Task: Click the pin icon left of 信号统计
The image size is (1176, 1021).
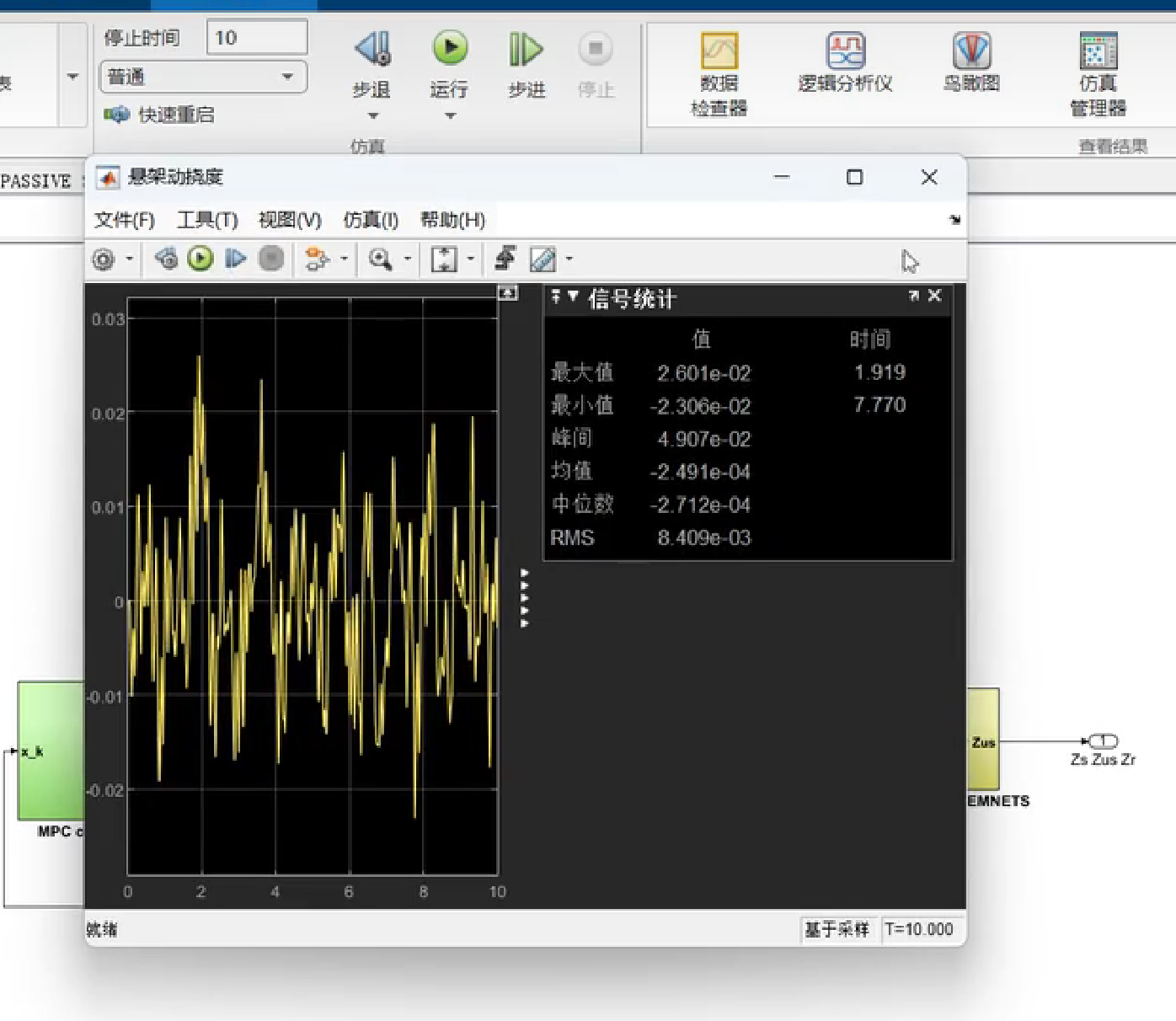Action: pos(556,296)
